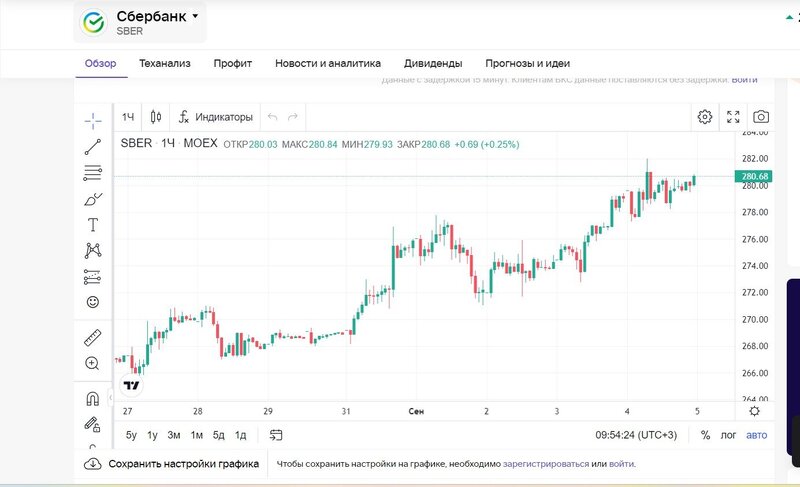This screenshot has width=800, height=487.
Task: Click the SBER symbol in chart legend
Action: (136, 143)
